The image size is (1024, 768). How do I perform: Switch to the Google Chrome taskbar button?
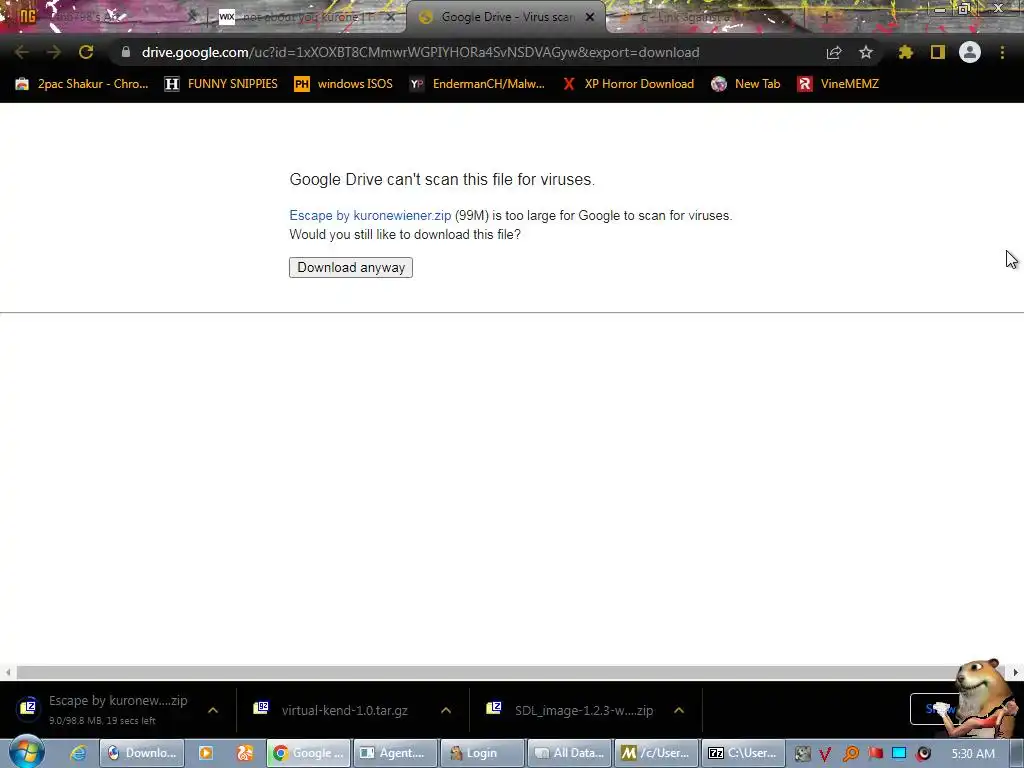click(308, 753)
